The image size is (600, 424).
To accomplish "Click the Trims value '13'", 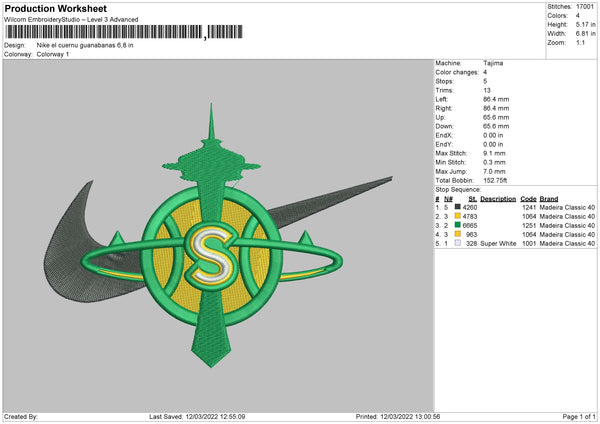I will coord(487,90).
